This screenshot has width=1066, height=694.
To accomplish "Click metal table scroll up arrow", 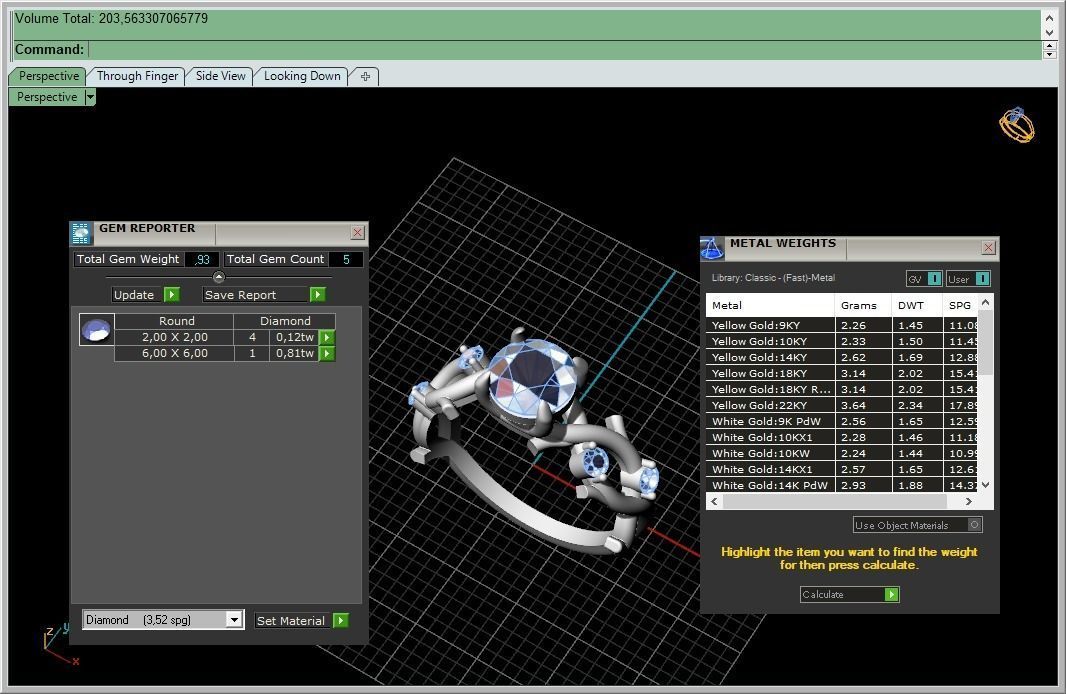I will tap(986, 300).
